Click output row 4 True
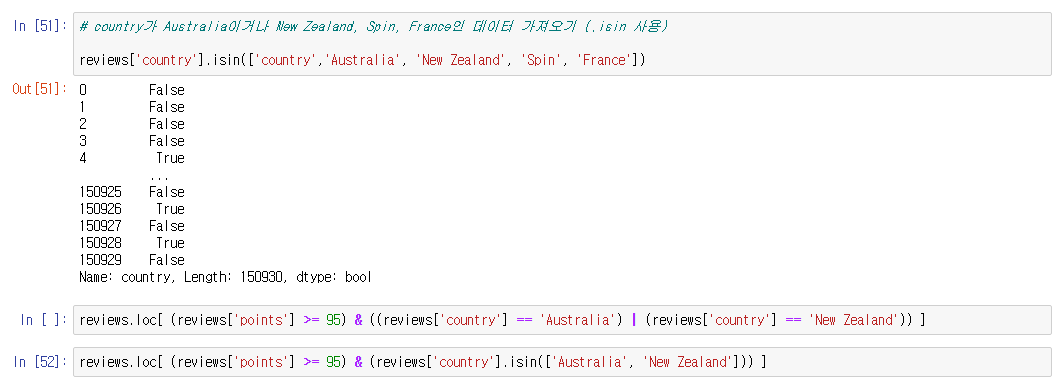The image size is (1062, 384). (132, 158)
